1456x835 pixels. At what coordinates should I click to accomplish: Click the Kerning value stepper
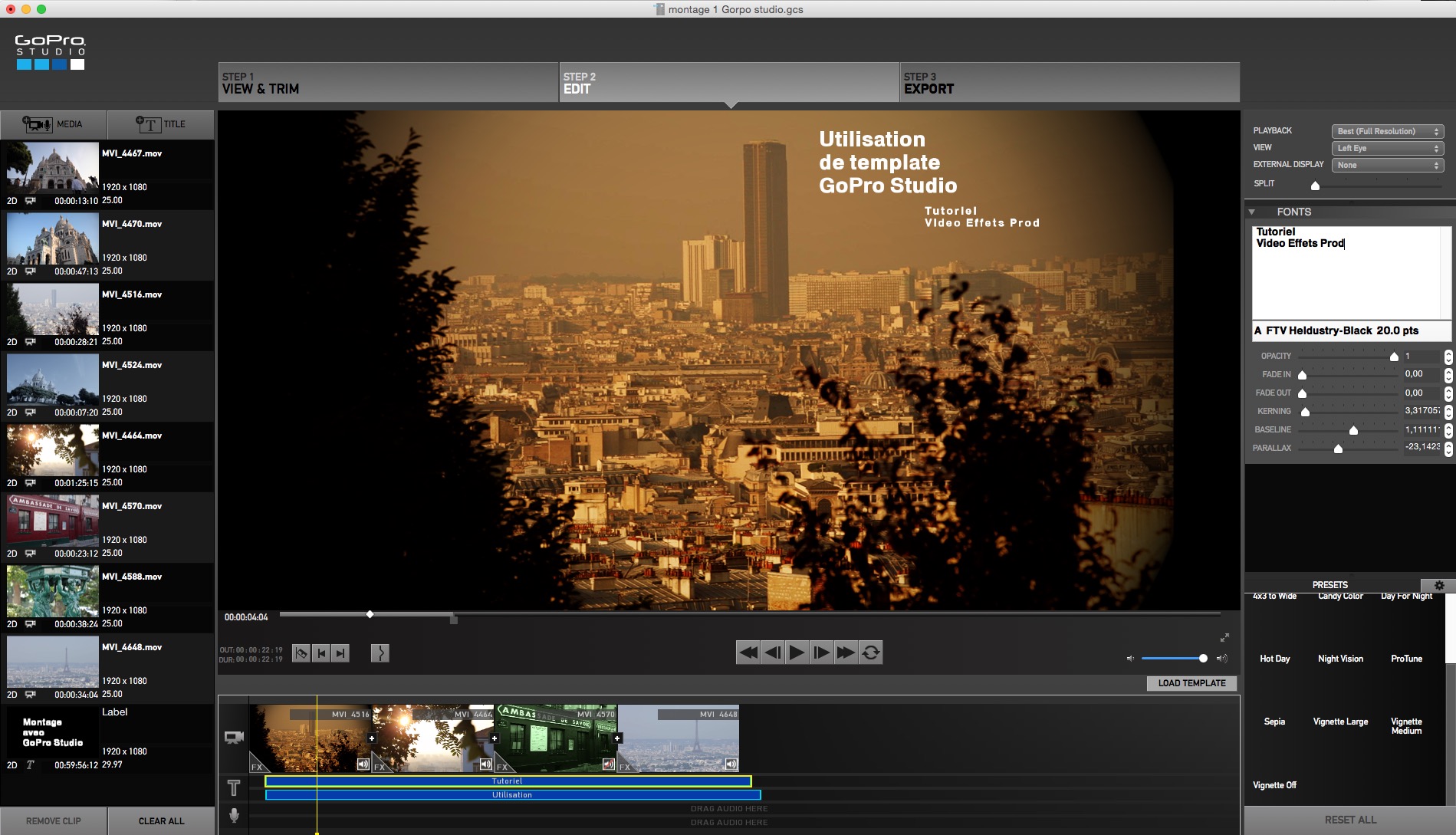[x=1448, y=412]
